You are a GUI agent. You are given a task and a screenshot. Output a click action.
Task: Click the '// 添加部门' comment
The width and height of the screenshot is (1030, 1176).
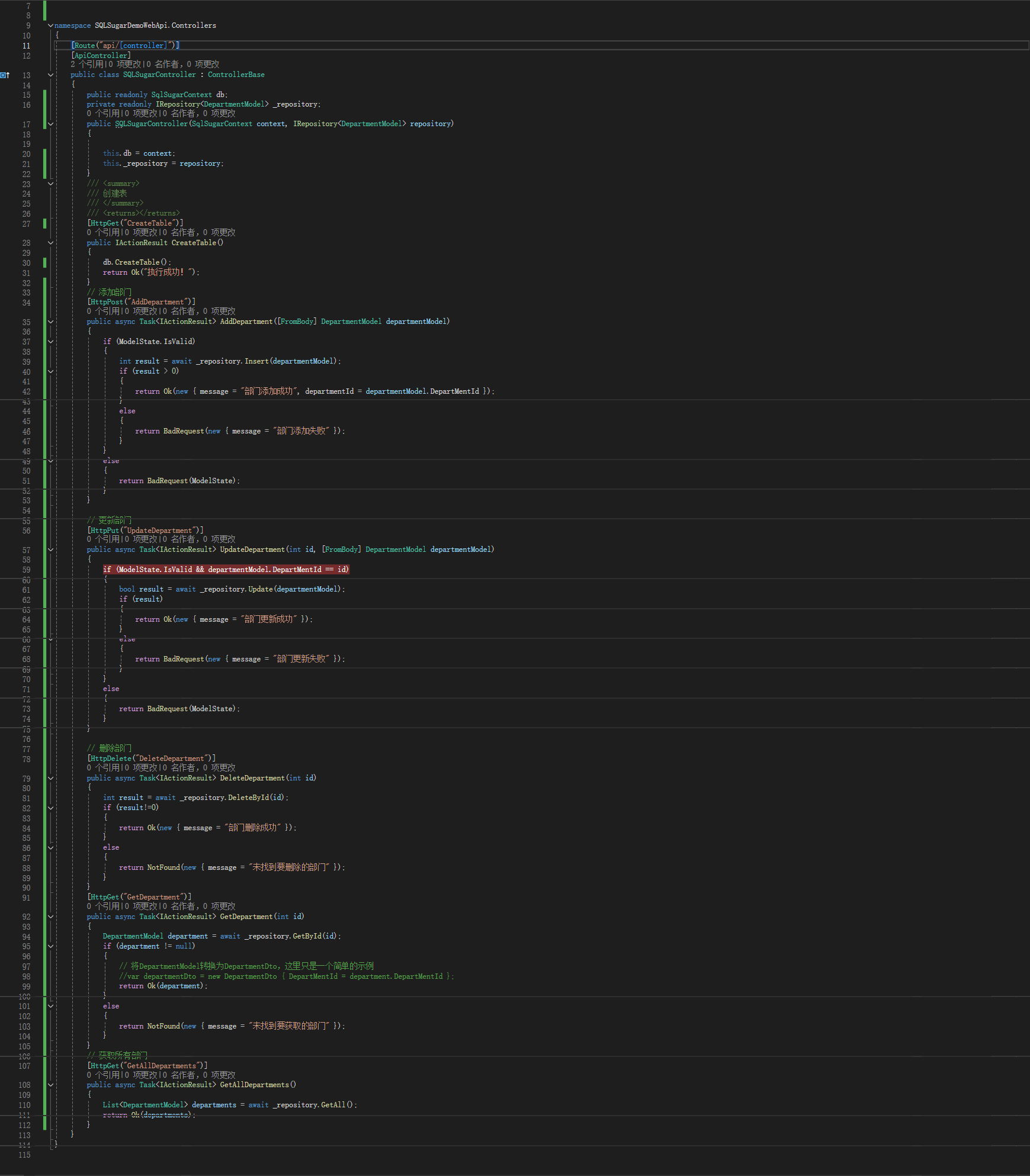pos(109,293)
